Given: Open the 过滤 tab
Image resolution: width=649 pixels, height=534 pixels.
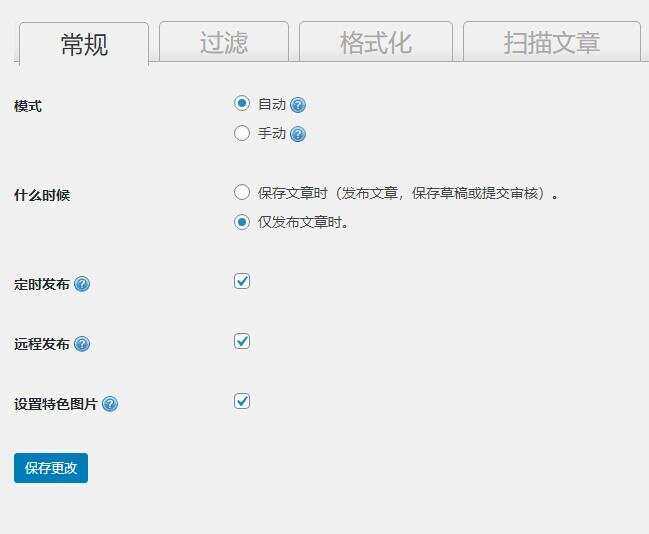Looking at the screenshot, I should point(224,43).
